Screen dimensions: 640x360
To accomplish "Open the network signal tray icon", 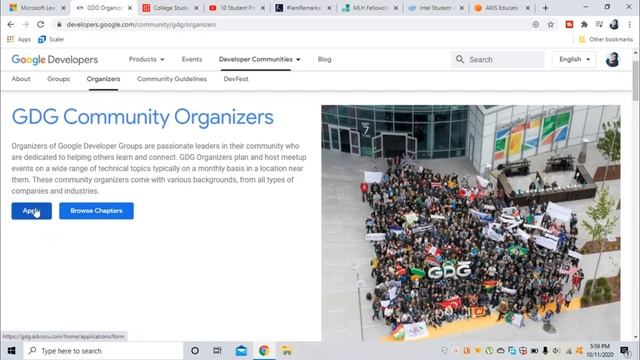I will (568, 351).
